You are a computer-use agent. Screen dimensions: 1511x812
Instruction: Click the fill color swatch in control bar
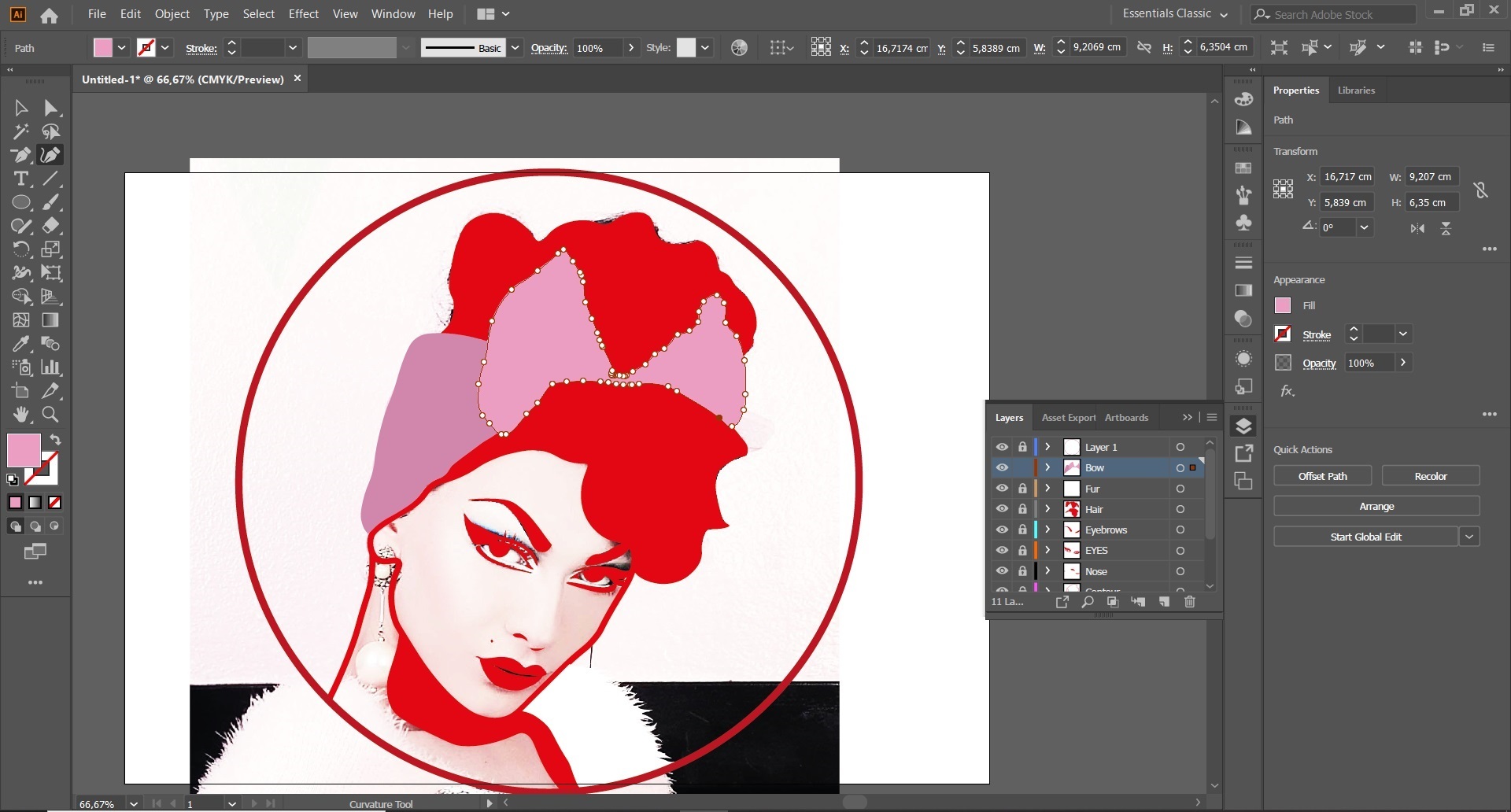(x=103, y=48)
